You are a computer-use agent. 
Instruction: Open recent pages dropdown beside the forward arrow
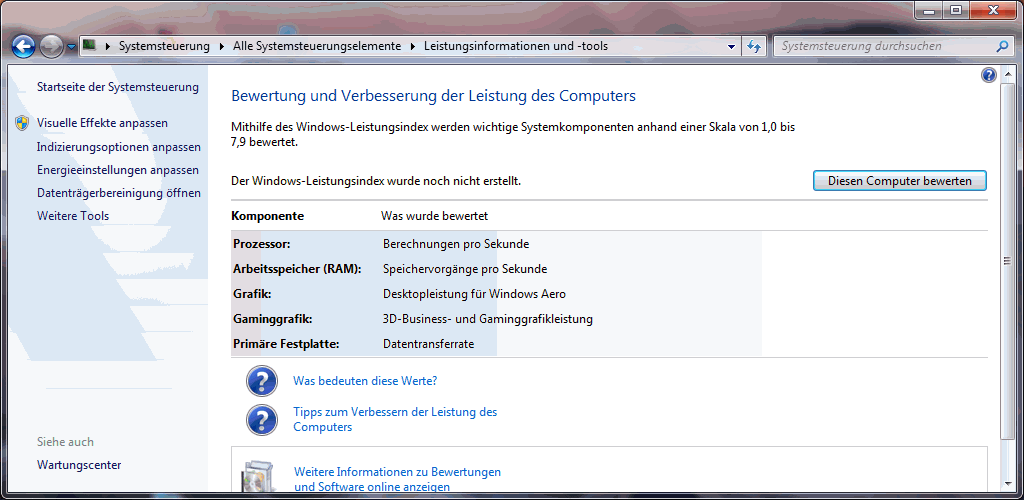pyautogui.click(x=71, y=47)
